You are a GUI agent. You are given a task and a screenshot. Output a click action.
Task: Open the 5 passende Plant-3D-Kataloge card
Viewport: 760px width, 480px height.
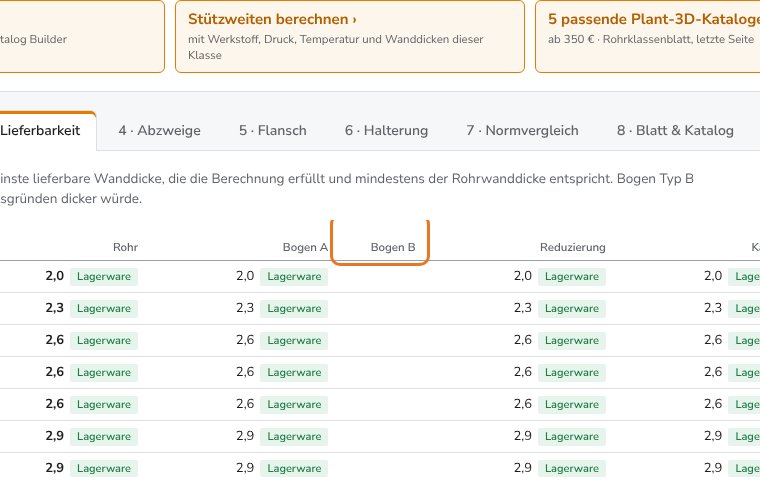click(648, 36)
